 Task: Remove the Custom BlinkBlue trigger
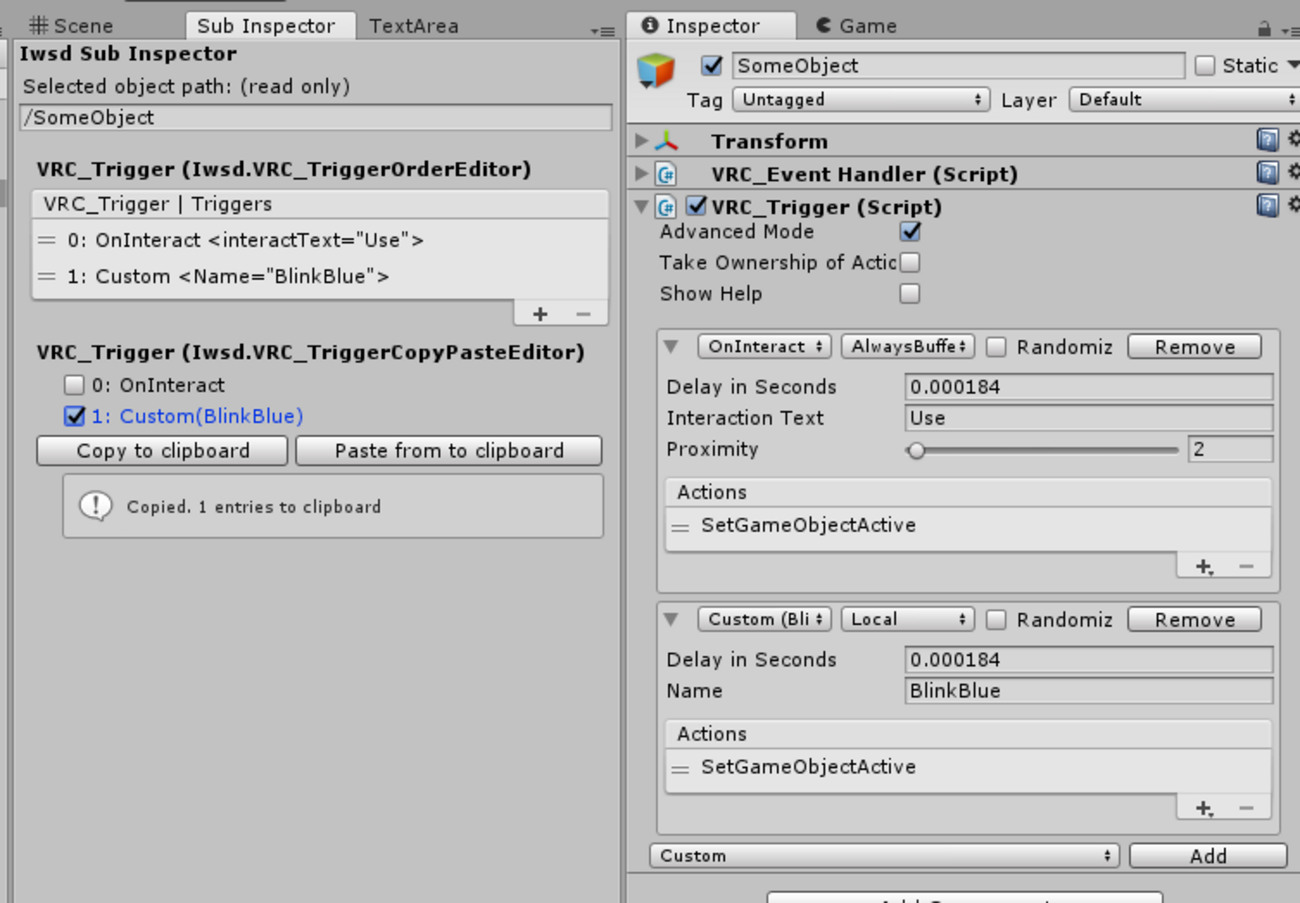tap(1195, 620)
